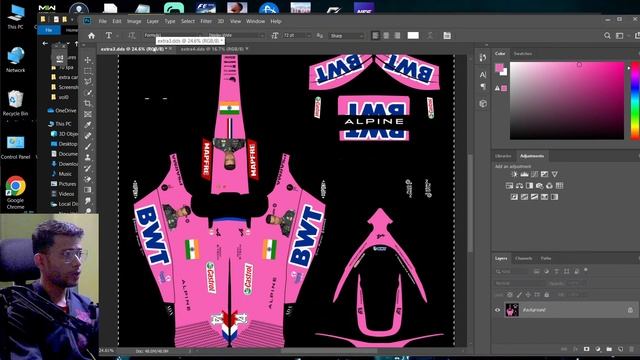Select the Brush tool
This screenshot has height=360, width=640.
88,147
